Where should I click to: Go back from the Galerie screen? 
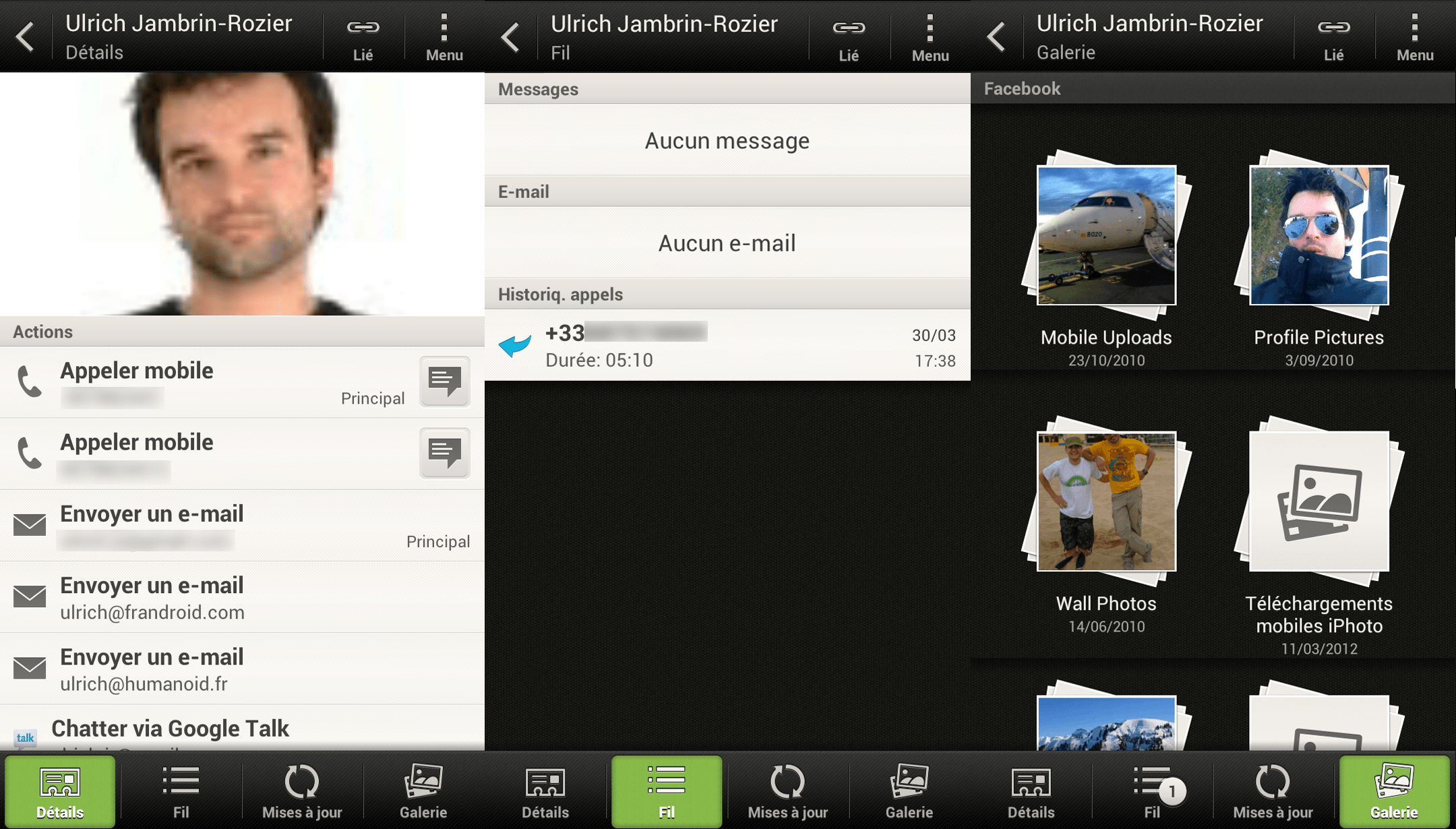pyautogui.click(x=996, y=36)
